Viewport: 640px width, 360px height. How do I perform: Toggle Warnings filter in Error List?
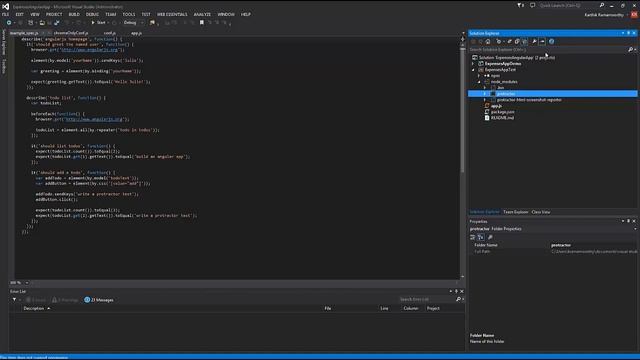click(65, 300)
